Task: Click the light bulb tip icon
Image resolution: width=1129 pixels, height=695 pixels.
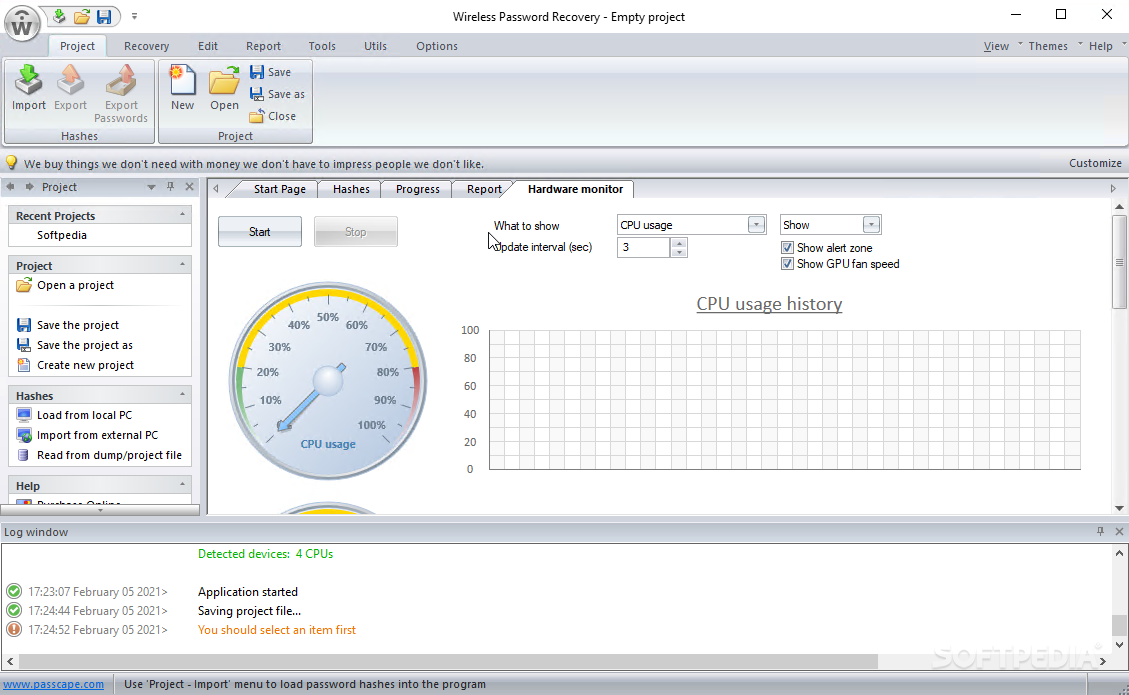Action: point(12,163)
